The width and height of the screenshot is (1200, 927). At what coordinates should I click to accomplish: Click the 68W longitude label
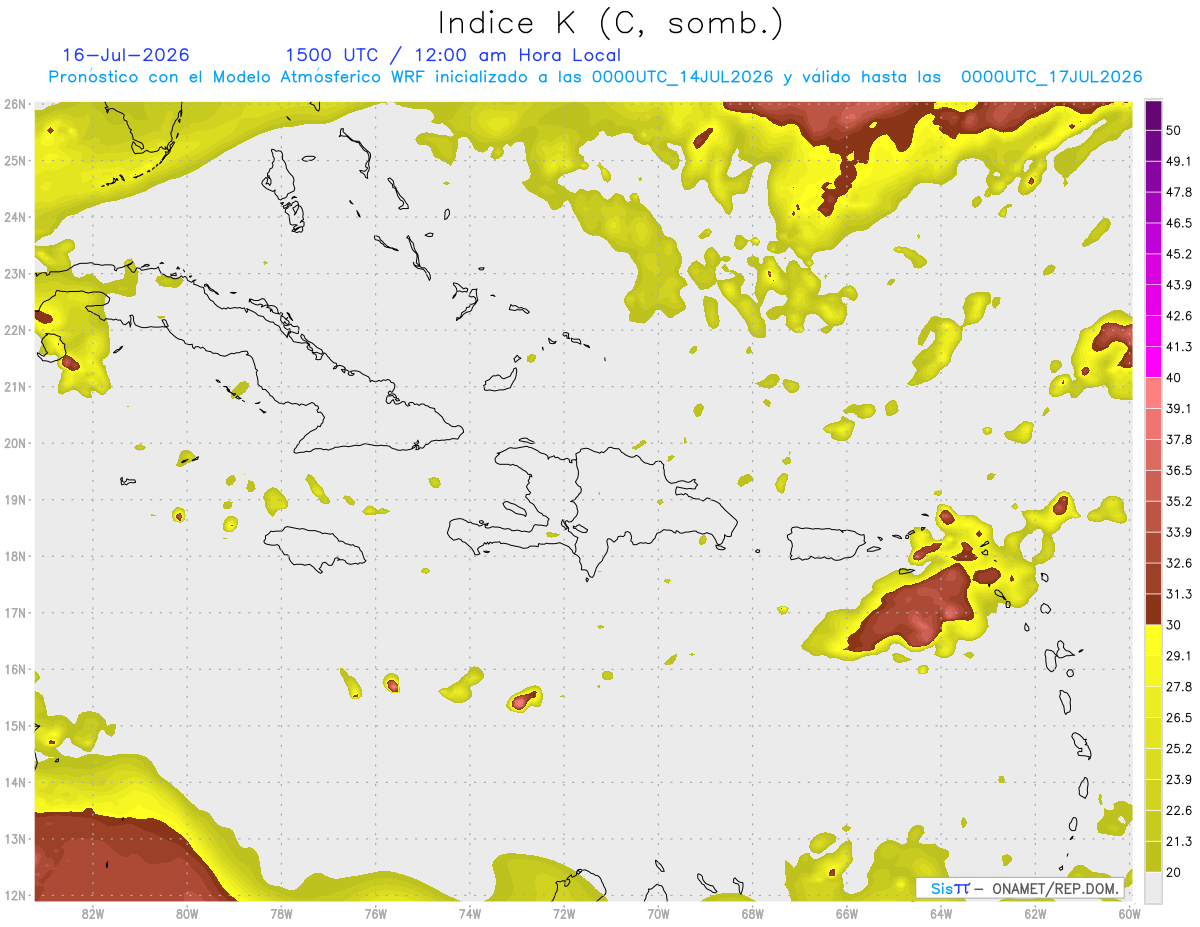pos(753,913)
